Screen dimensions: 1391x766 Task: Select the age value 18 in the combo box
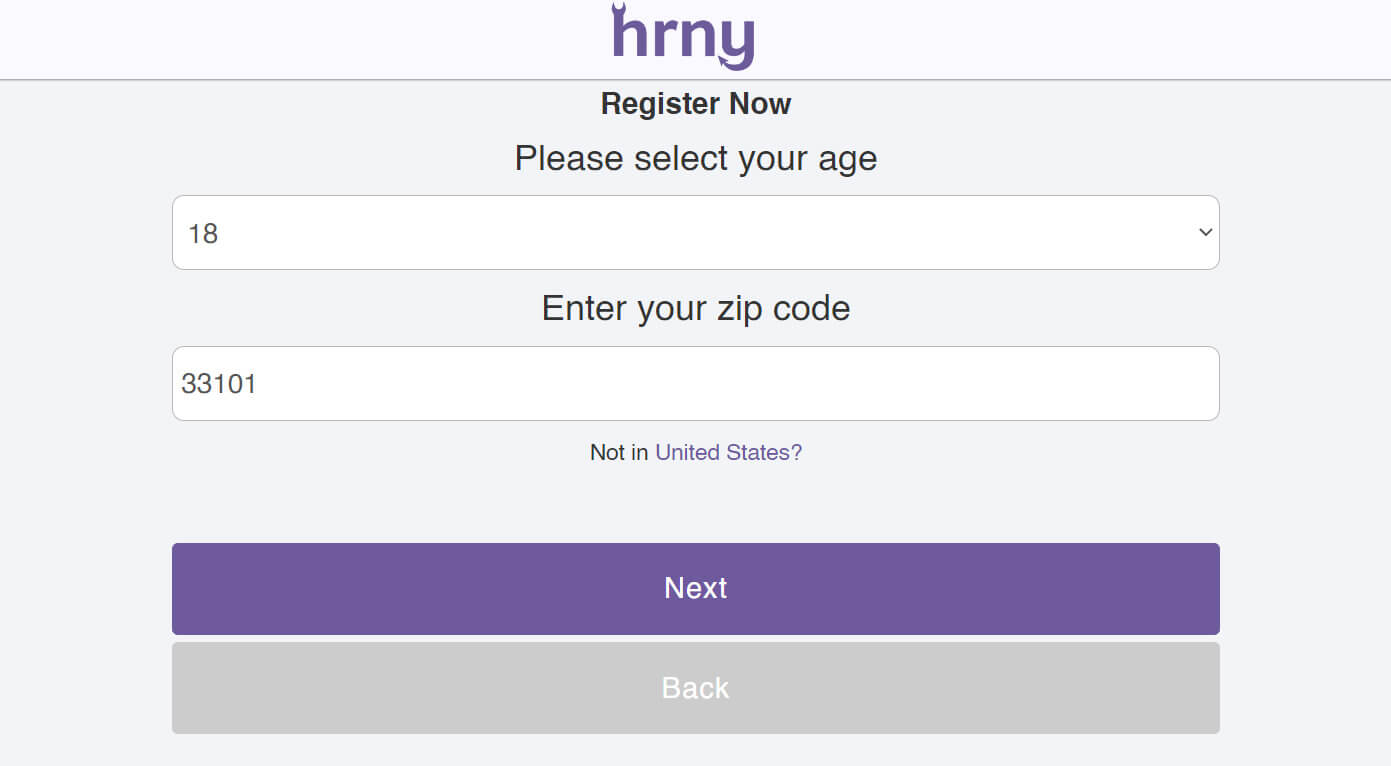[203, 234]
